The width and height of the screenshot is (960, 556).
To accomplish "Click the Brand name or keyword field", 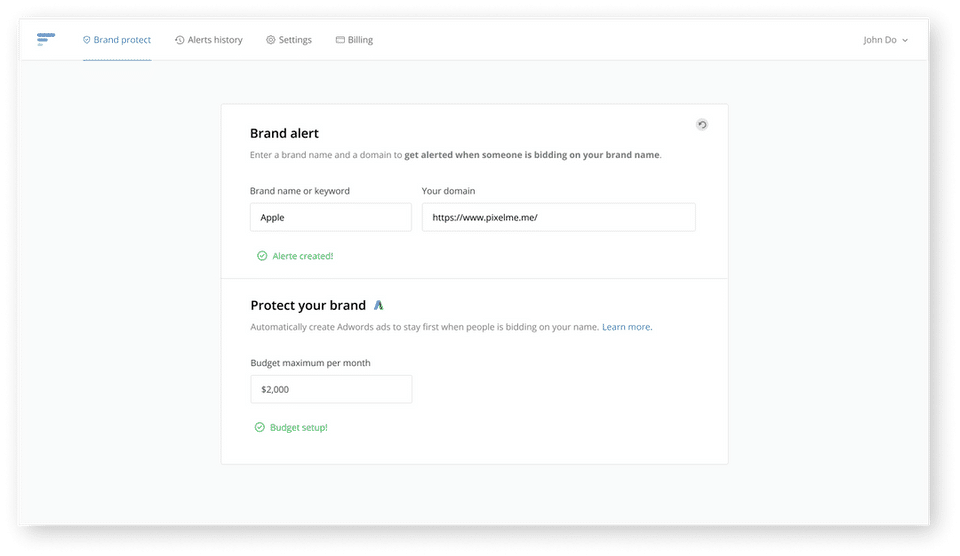I will coord(331,217).
